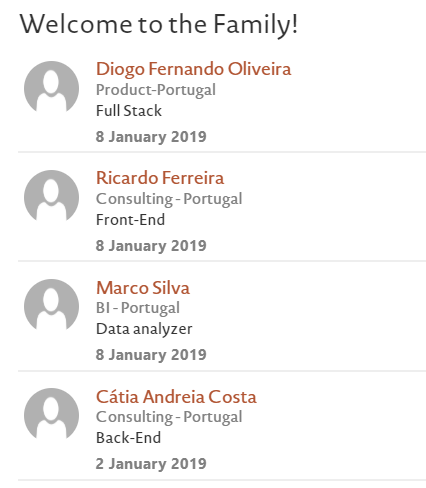Open Diogo Fernando Oliveira's profile link
The height and width of the screenshot is (488, 426).
pos(193,69)
